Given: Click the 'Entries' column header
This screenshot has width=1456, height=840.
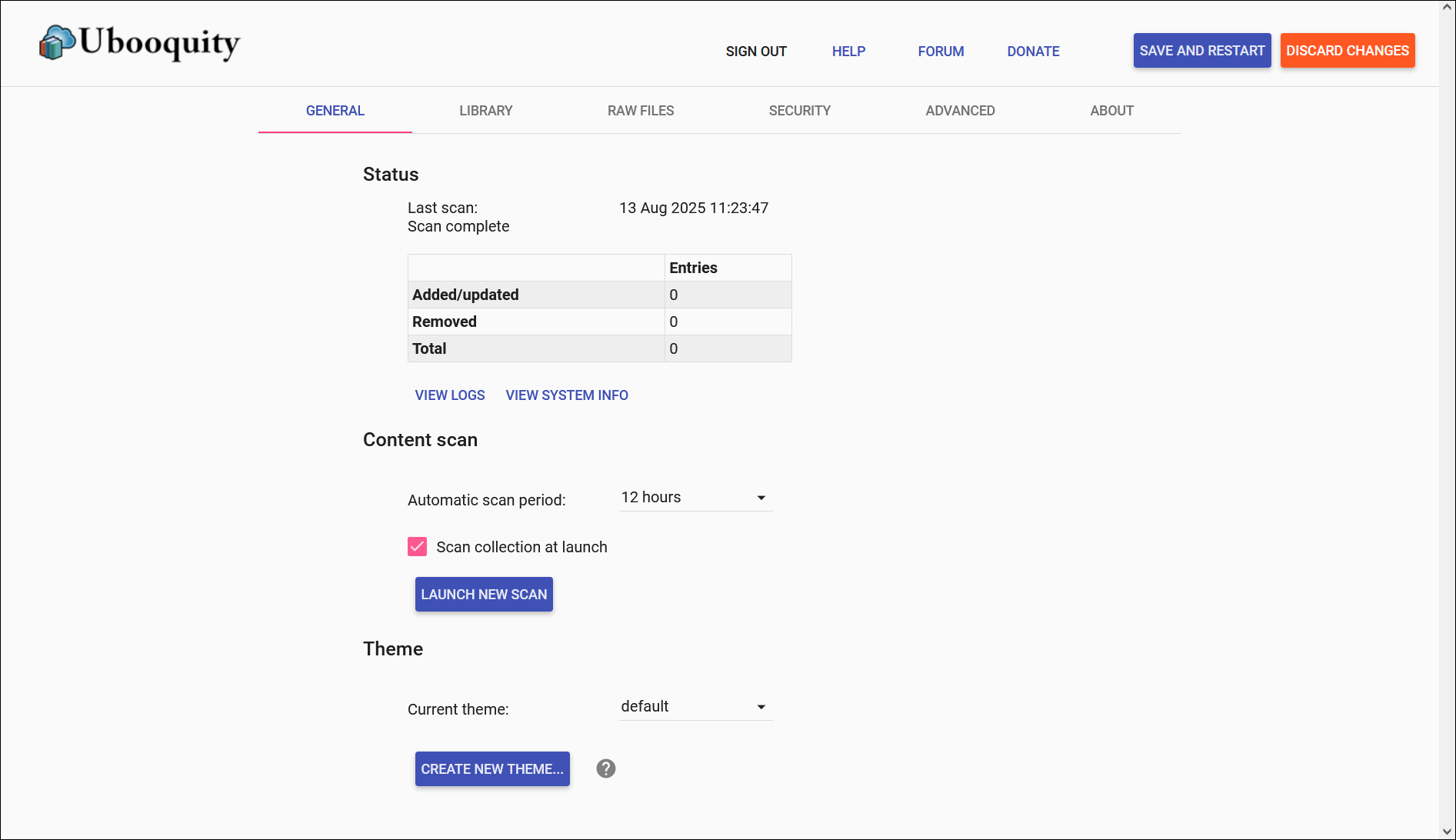Looking at the screenshot, I should pyautogui.click(x=693, y=268).
